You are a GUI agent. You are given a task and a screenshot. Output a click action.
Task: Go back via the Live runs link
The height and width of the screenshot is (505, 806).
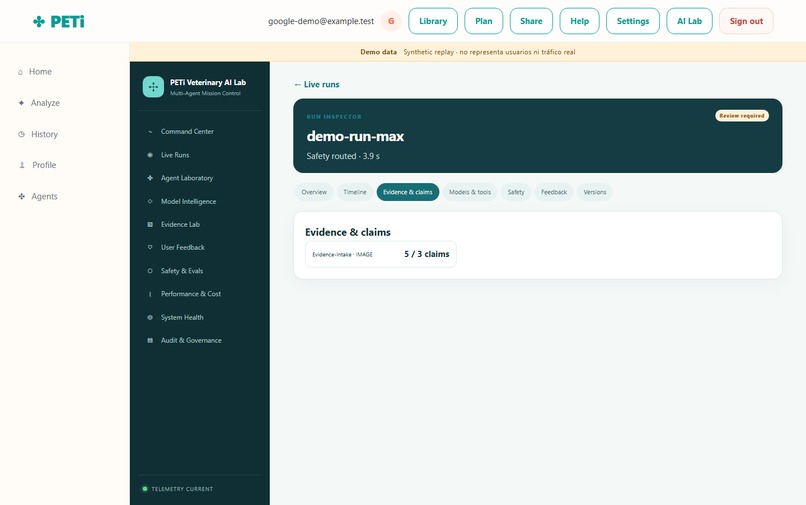click(x=317, y=84)
